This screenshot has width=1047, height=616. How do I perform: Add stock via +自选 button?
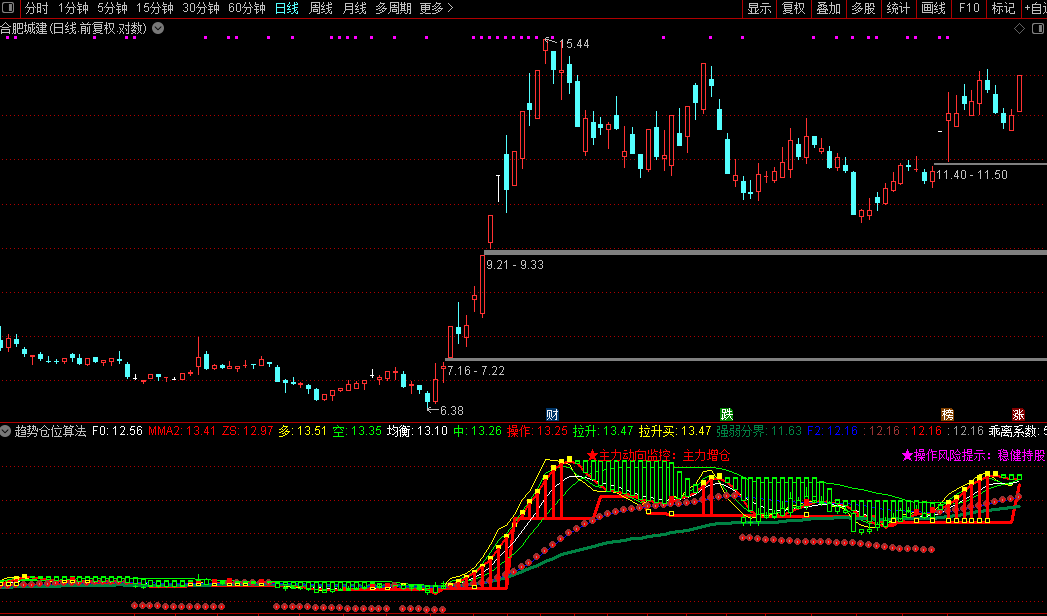1035,8
